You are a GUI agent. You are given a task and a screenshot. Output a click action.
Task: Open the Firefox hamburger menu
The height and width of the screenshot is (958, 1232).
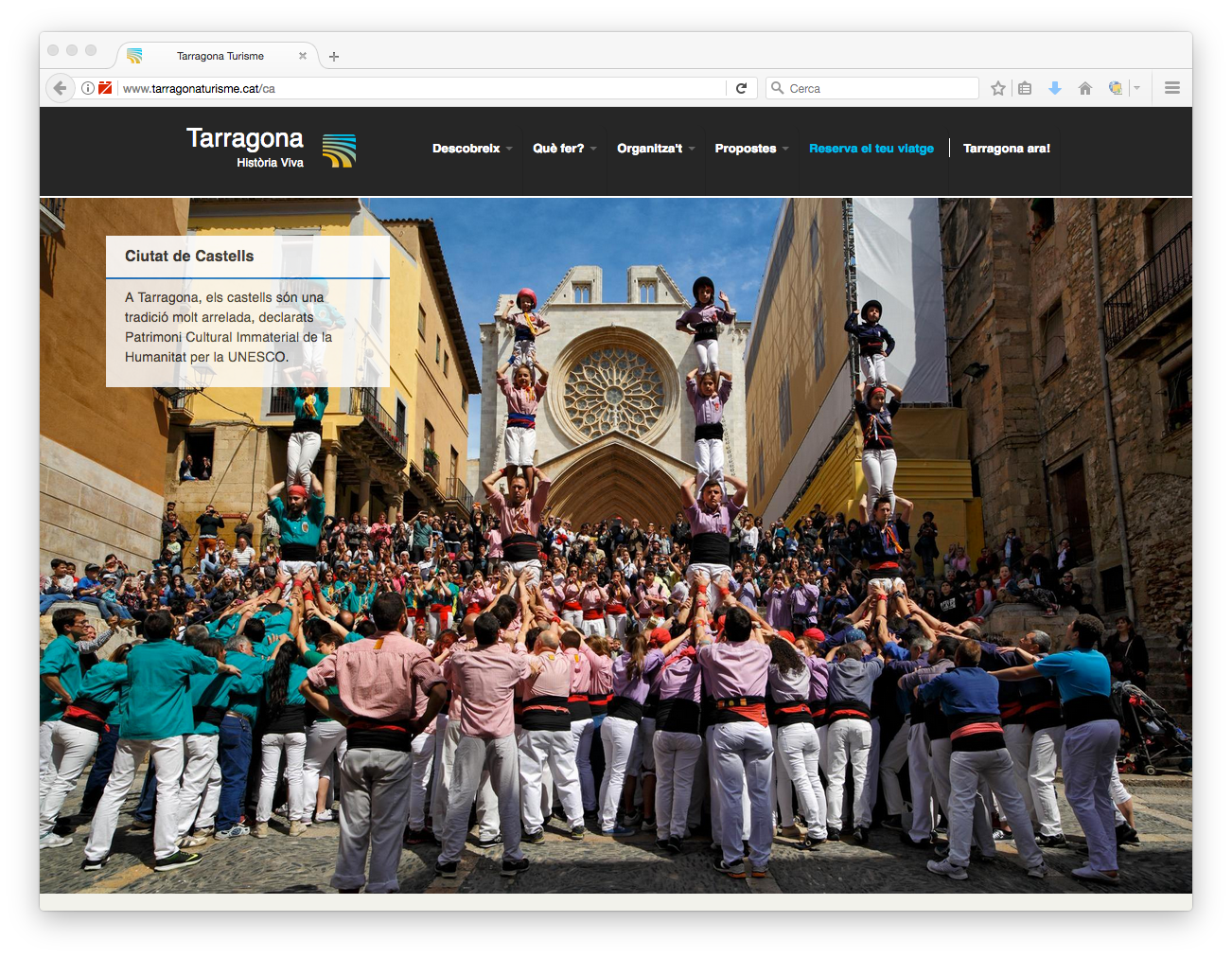pyautogui.click(x=1172, y=88)
